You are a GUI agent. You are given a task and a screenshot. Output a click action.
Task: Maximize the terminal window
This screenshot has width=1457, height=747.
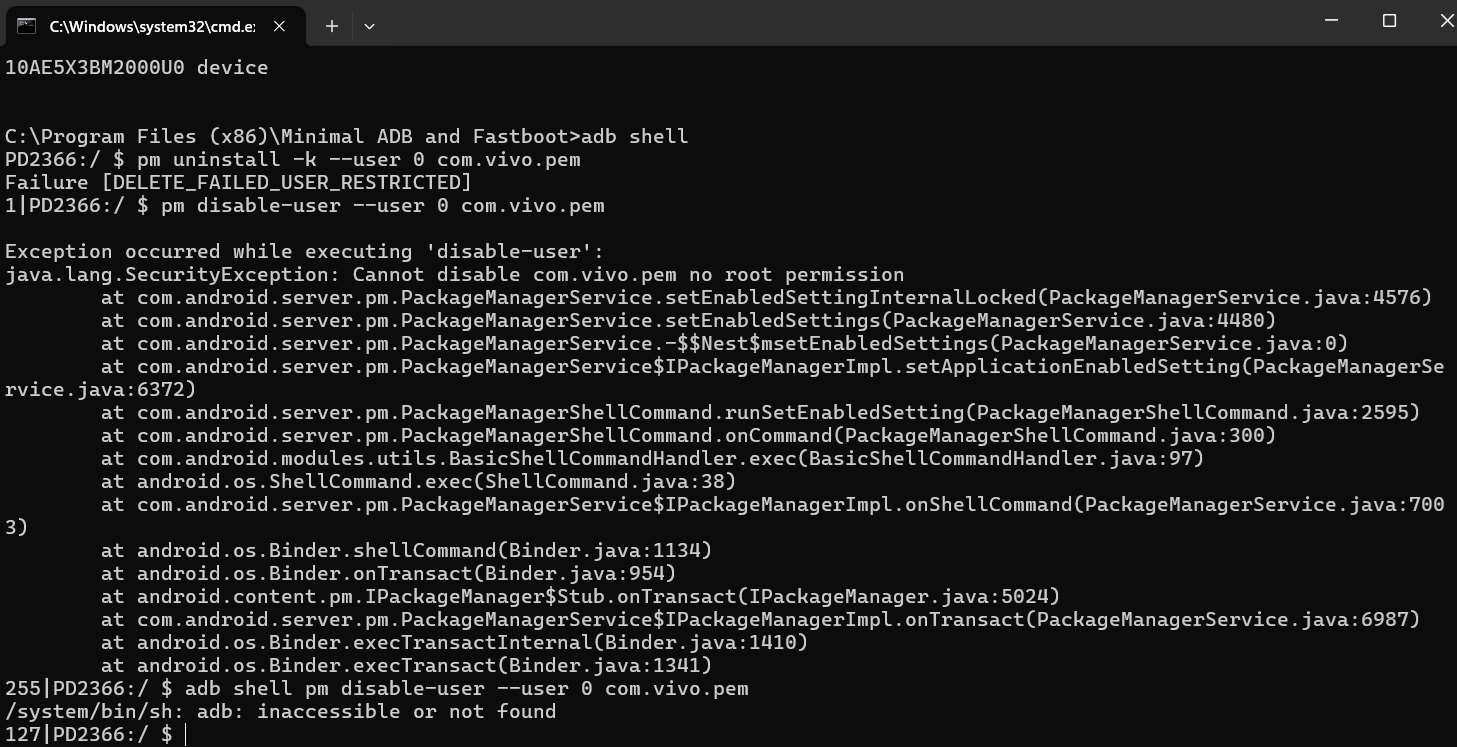tap(1389, 21)
